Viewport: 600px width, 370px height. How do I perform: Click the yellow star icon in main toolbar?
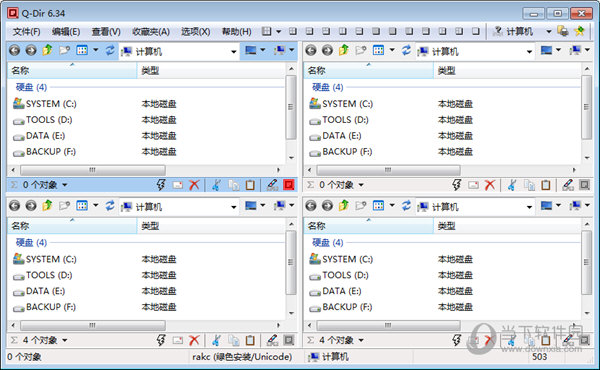click(x=579, y=31)
